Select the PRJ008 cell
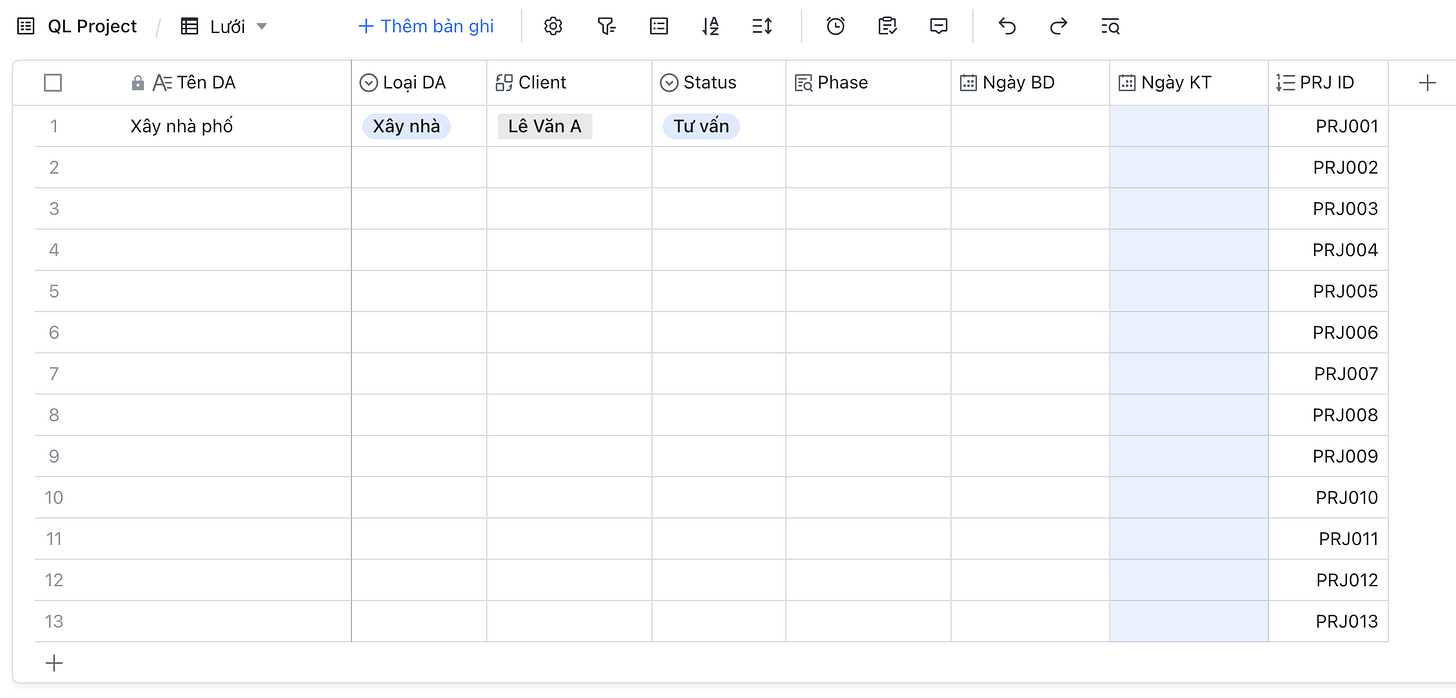This screenshot has width=1456, height=698. (1328, 415)
